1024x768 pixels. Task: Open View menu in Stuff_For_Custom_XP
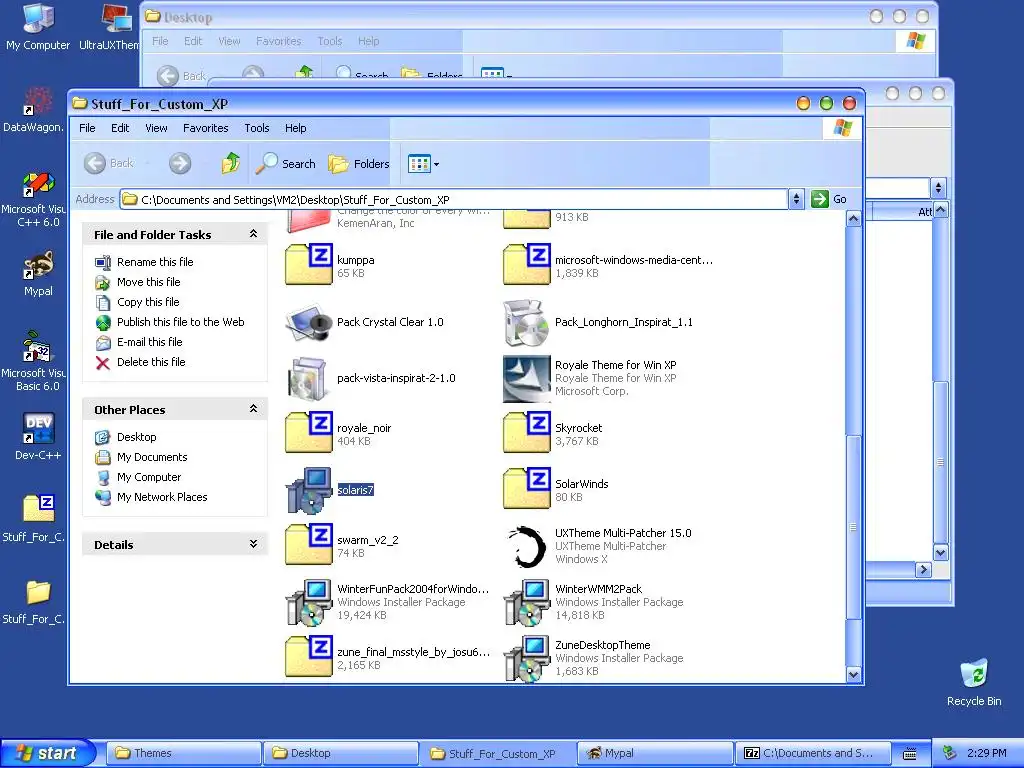pyautogui.click(x=156, y=128)
